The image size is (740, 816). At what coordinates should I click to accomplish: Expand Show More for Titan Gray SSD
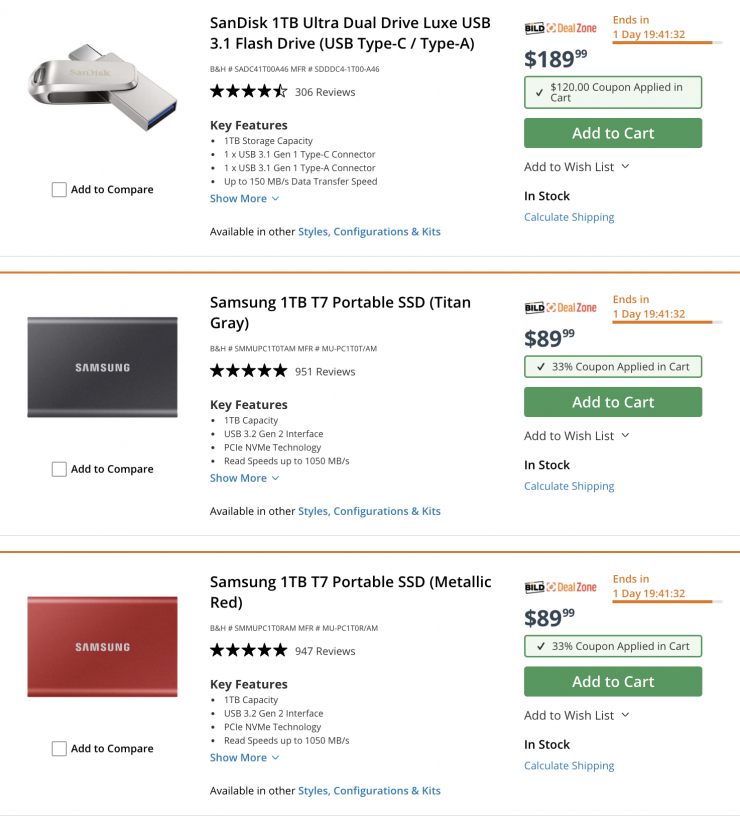coord(244,478)
